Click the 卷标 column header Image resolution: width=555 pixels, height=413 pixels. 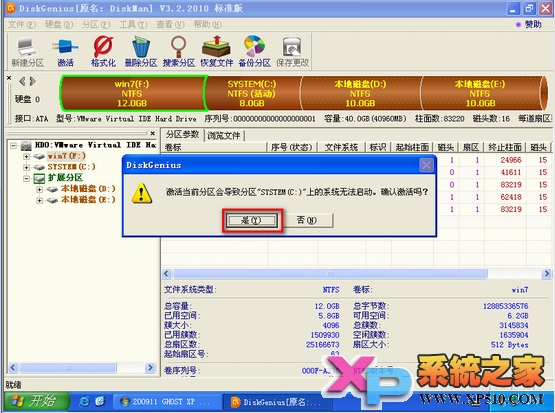214,147
